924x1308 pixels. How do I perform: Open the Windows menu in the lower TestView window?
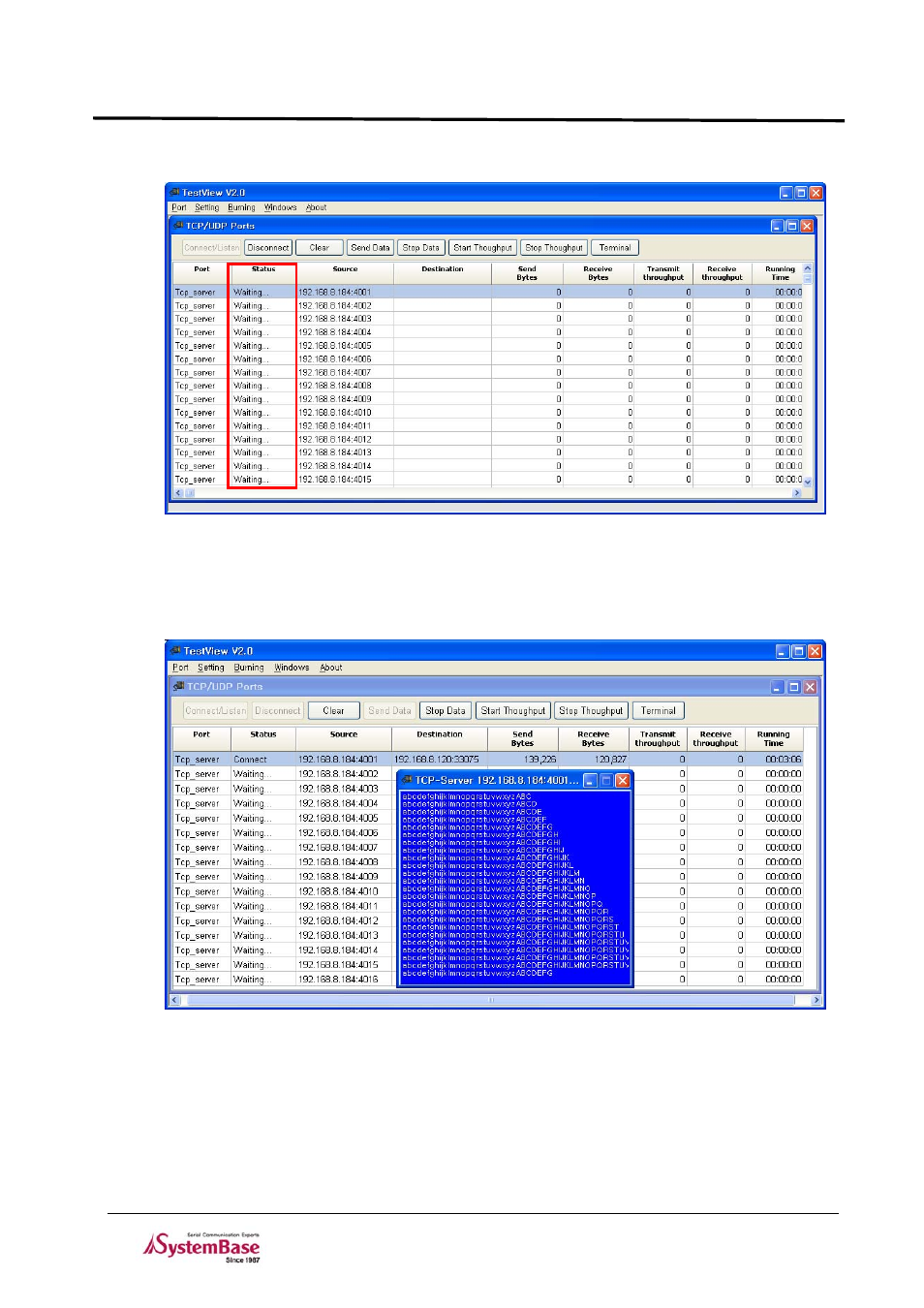(292, 668)
